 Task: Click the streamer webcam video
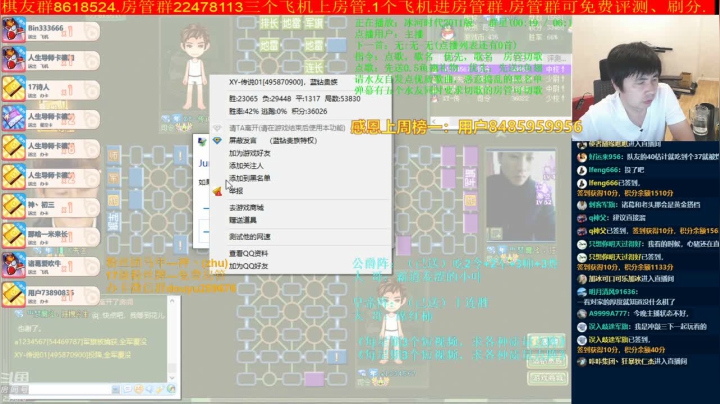tap(646, 78)
